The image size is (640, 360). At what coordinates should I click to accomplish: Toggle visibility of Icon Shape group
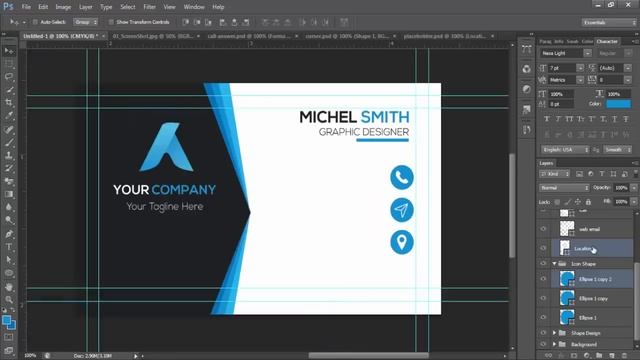click(543, 264)
